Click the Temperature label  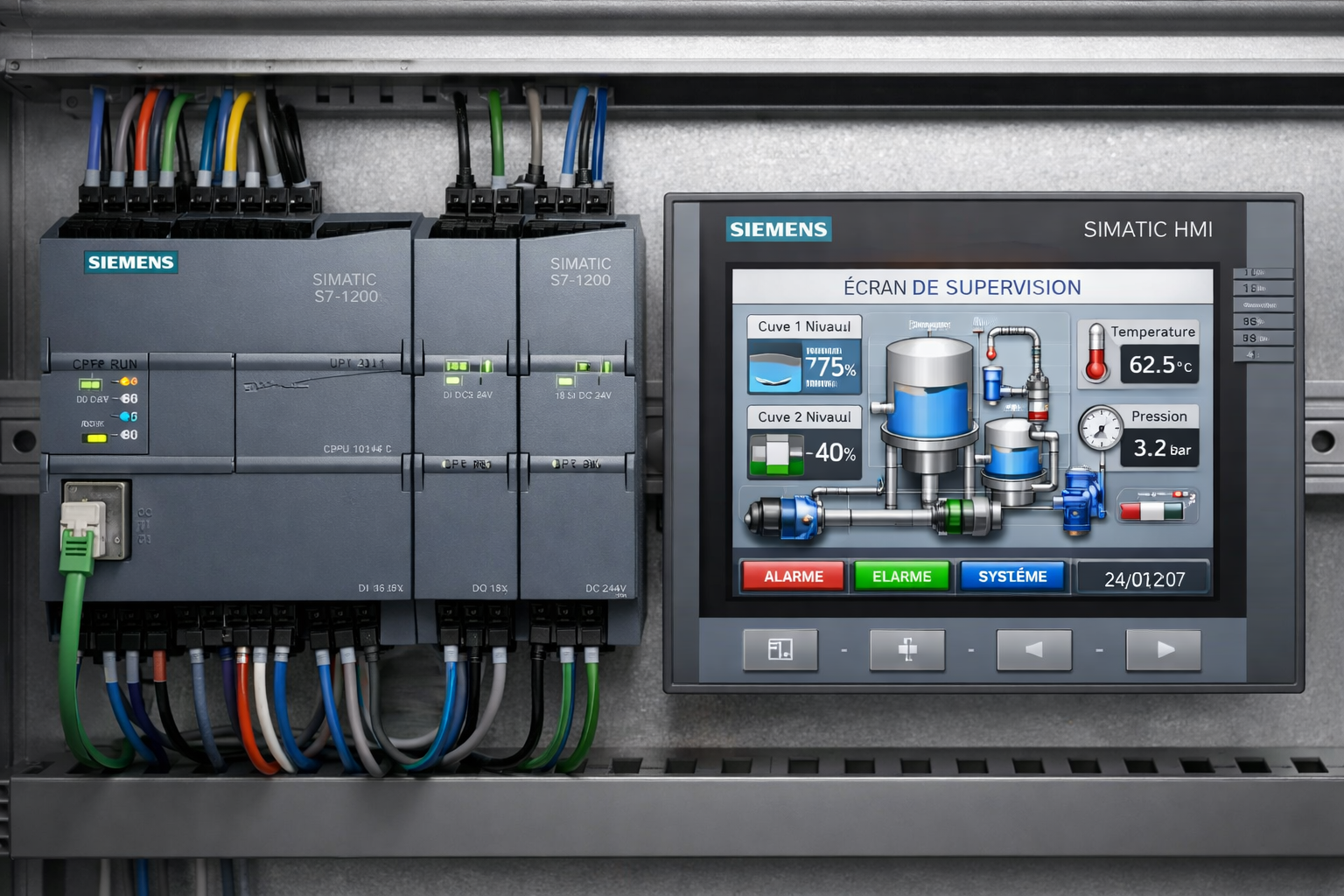1152,332
